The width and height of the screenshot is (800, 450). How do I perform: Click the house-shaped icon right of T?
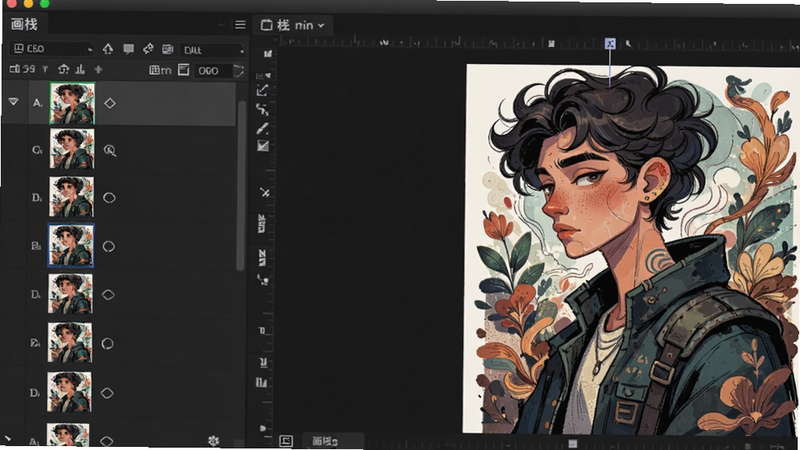pyautogui.click(x=63, y=69)
